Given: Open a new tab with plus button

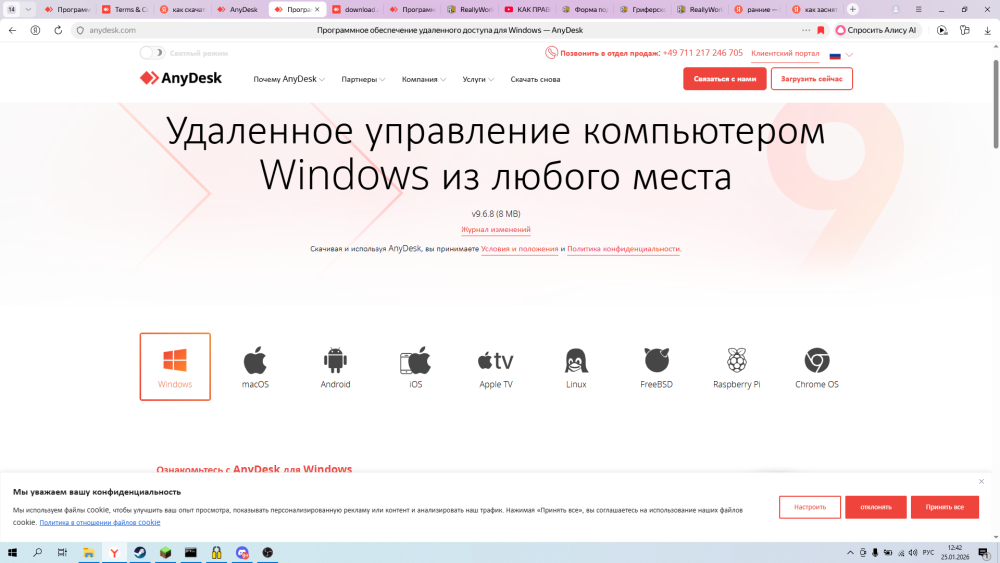Looking at the screenshot, I should pyautogui.click(x=853, y=10).
